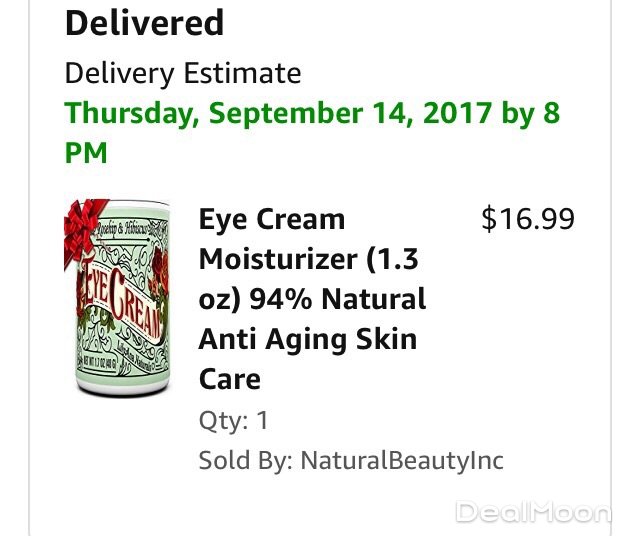Click the green 'PM' delivery time text
The image size is (626, 536).
click(86, 153)
